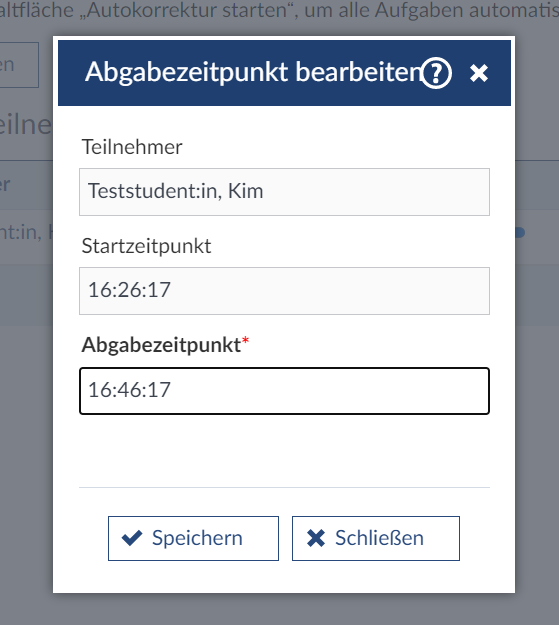Close dialog with header X icon

pos(478,73)
